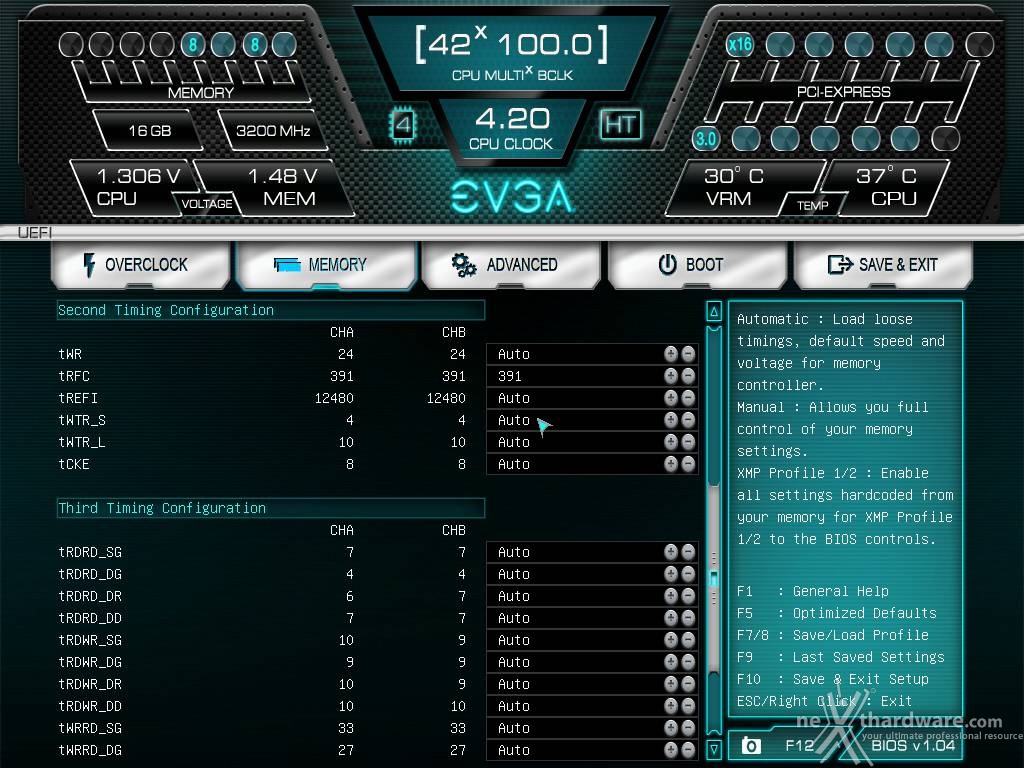The image size is (1024, 768).
Task: Click plus on the tWRRD_SG row
Action: 671,728
